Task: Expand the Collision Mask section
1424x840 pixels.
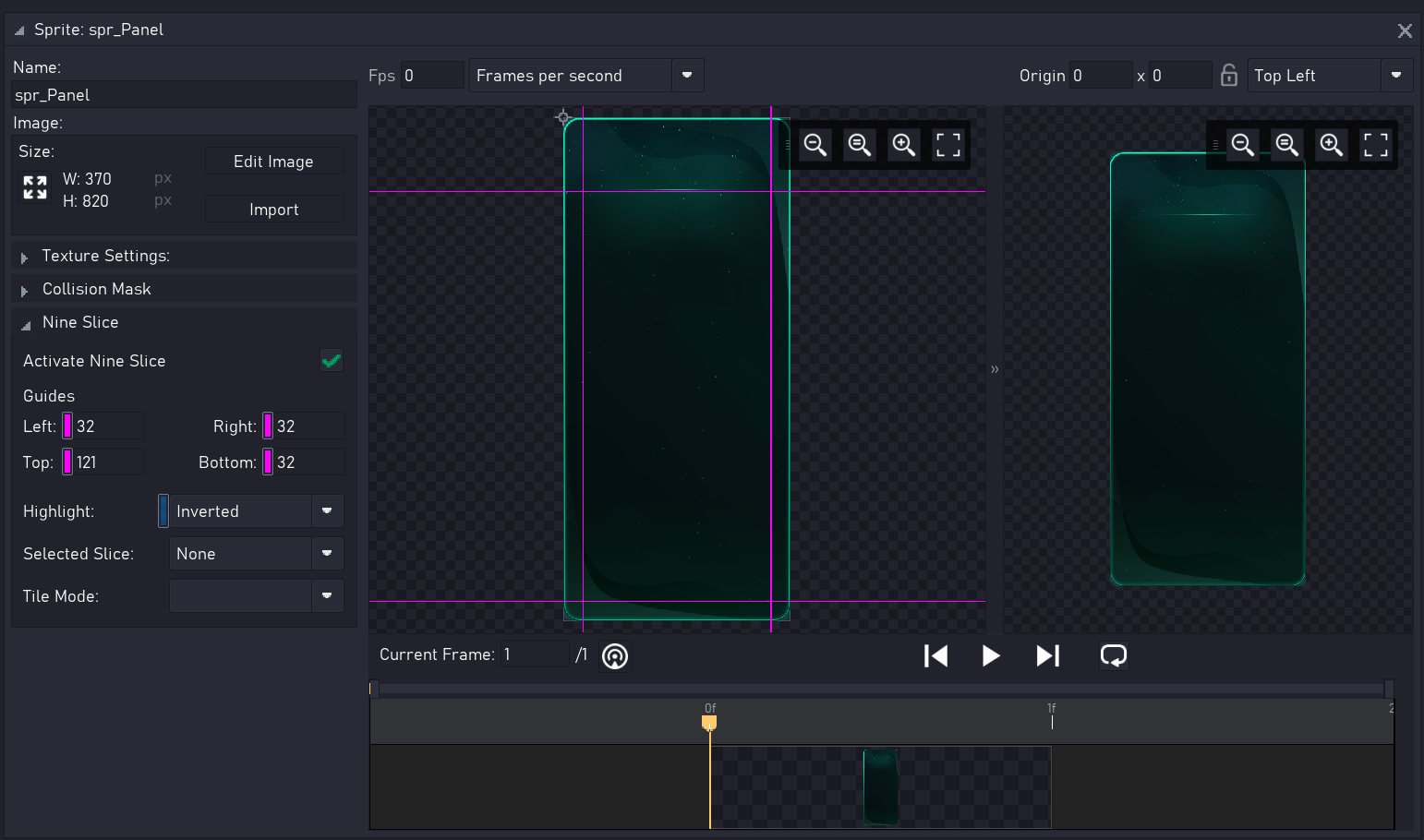Action: (x=25, y=291)
